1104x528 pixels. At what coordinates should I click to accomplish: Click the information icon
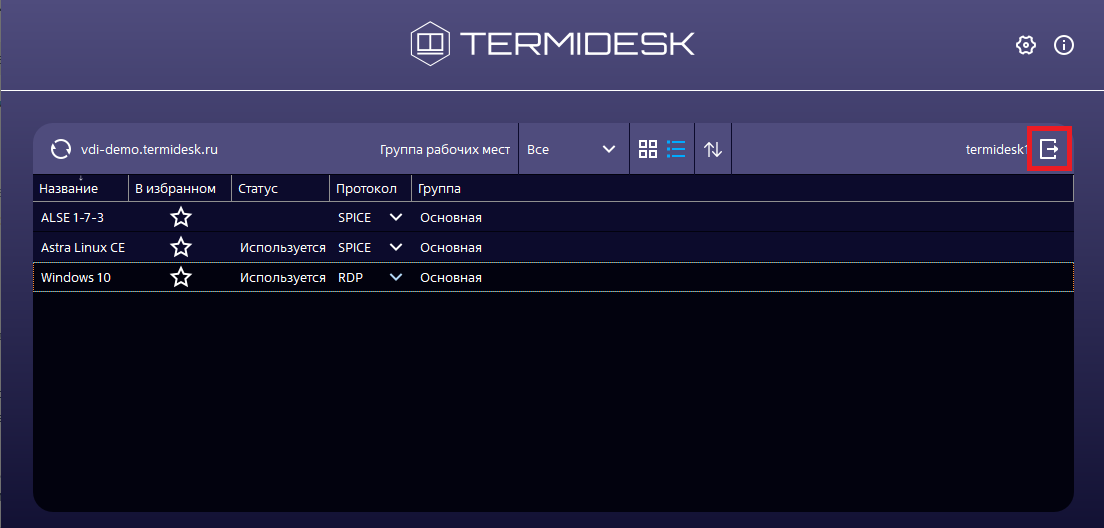click(x=1064, y=45)
